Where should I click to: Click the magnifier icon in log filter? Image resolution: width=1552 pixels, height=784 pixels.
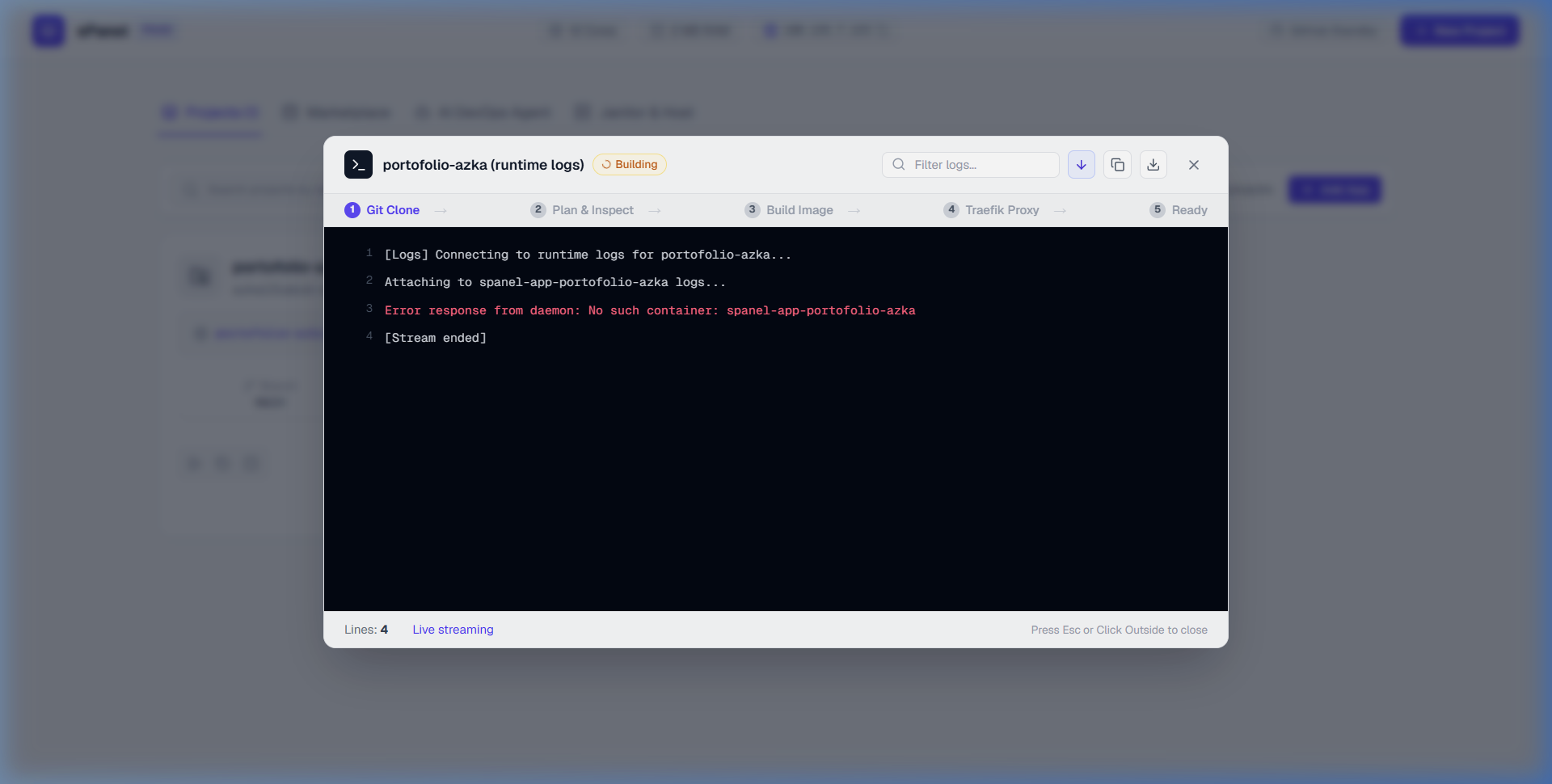click(x=899, y=165)
